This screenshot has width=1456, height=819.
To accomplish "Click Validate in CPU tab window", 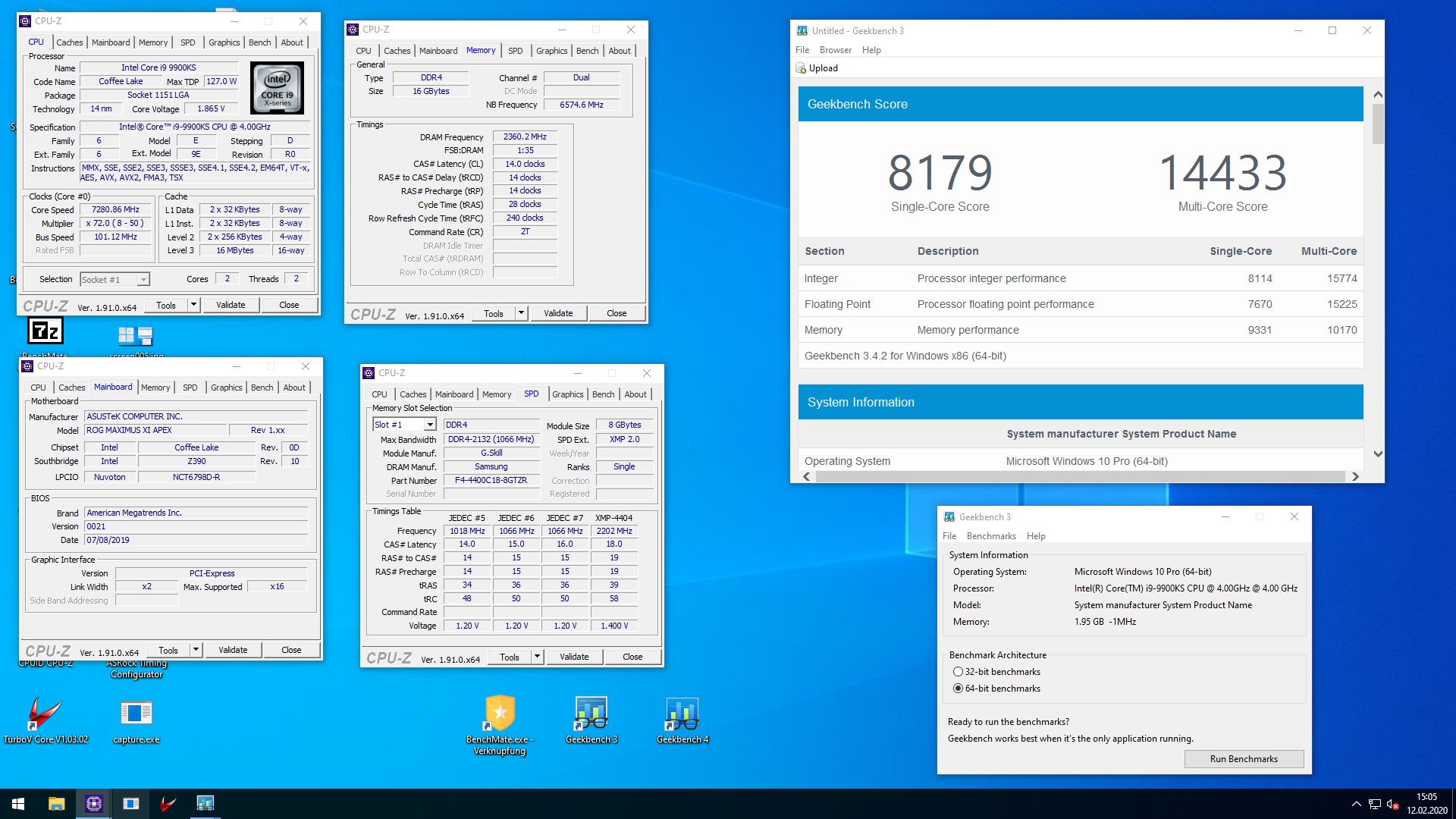I will pyautogui.click(x=231, y=305).
